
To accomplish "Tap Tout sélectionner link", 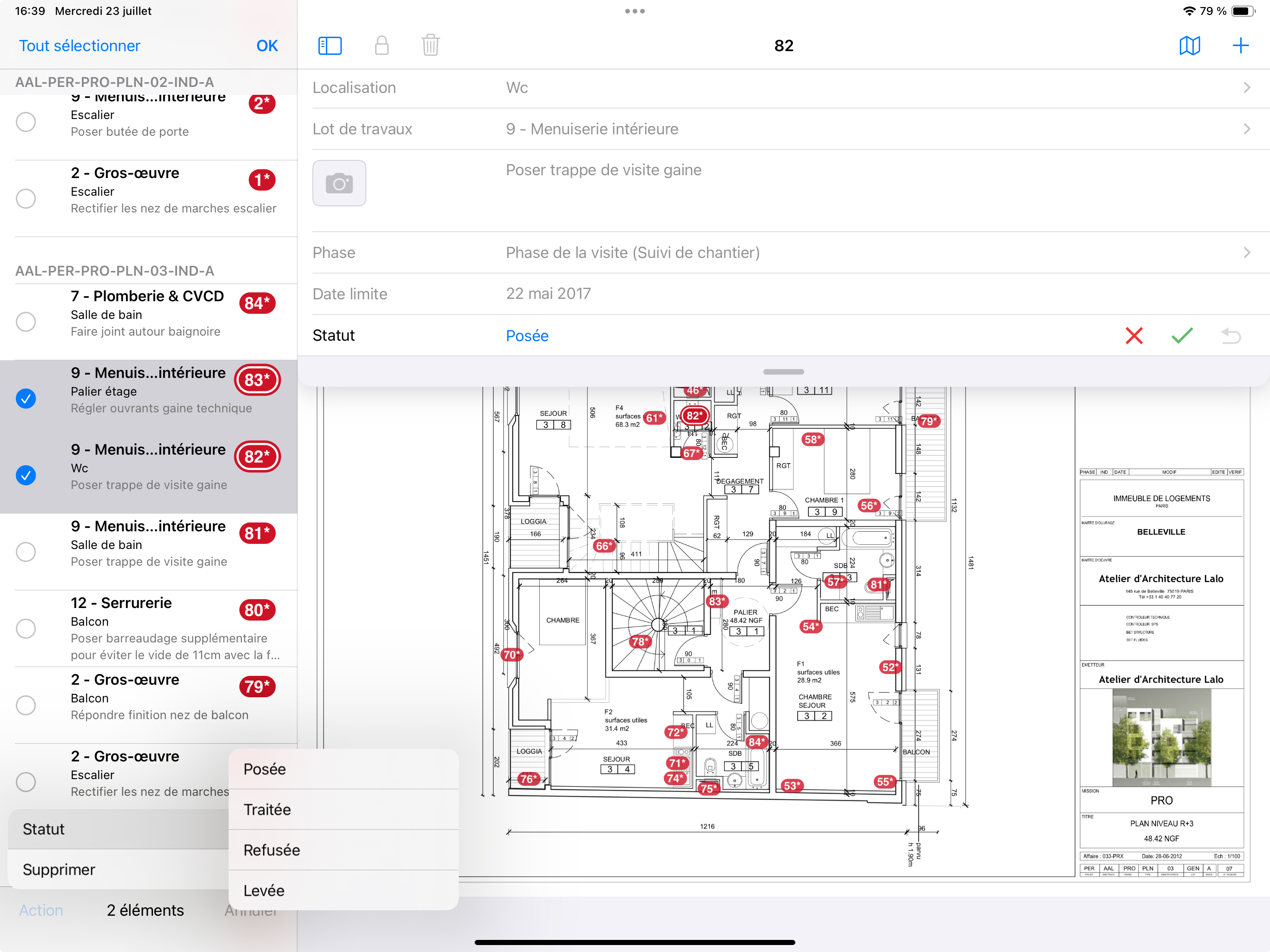I will [79, 46].
